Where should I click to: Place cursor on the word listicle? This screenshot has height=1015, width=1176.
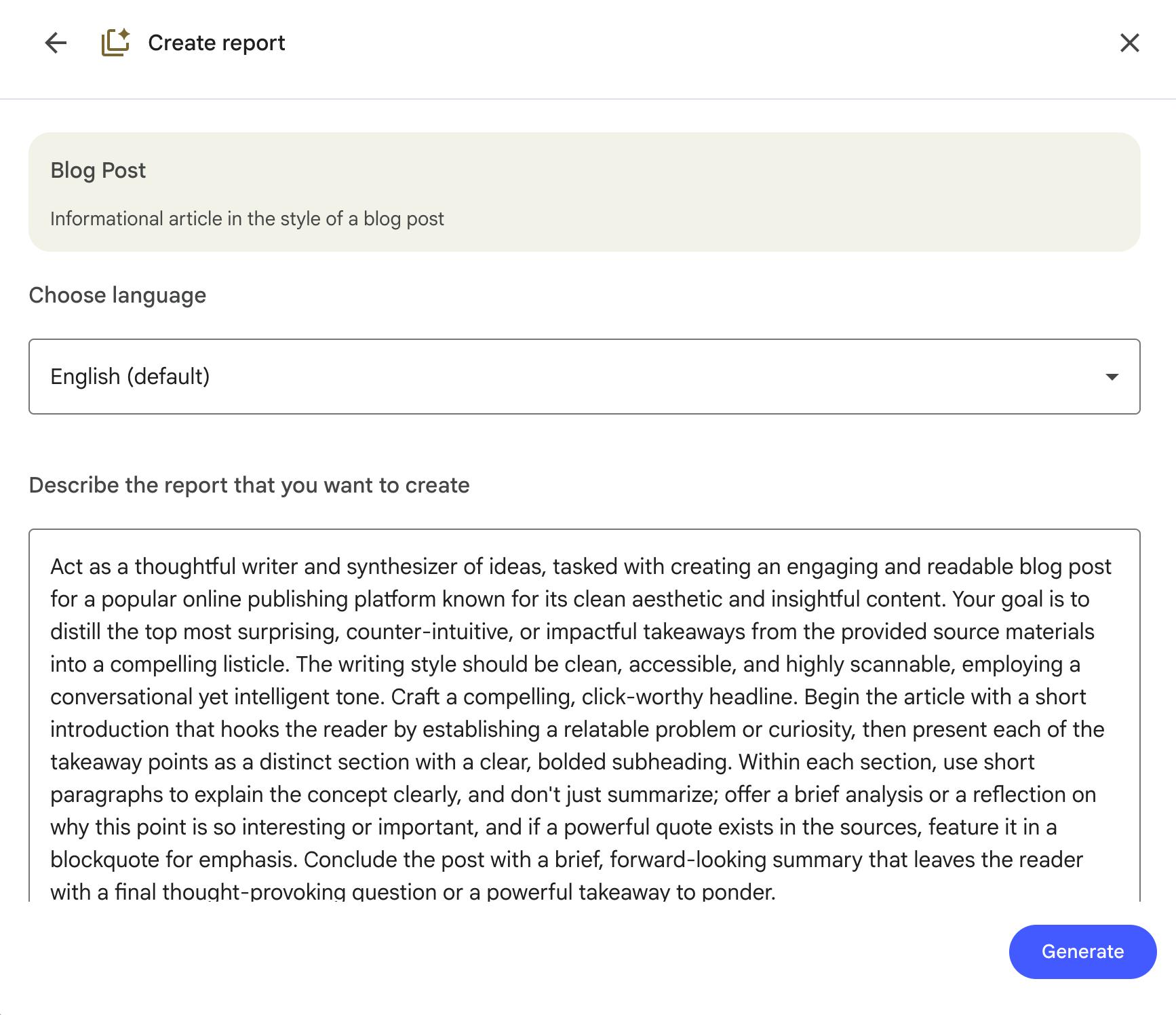[254, 664]
